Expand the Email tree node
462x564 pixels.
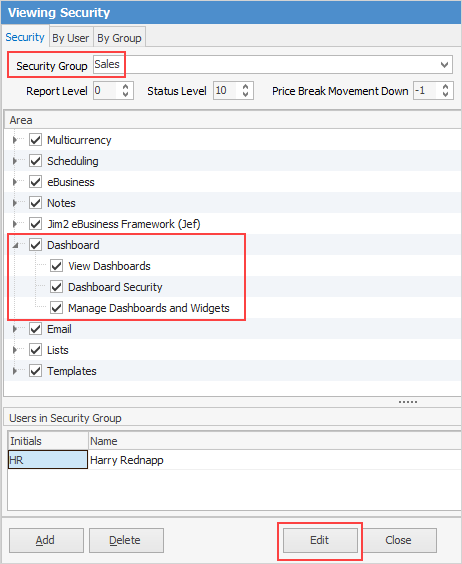[x=15, y=329]
